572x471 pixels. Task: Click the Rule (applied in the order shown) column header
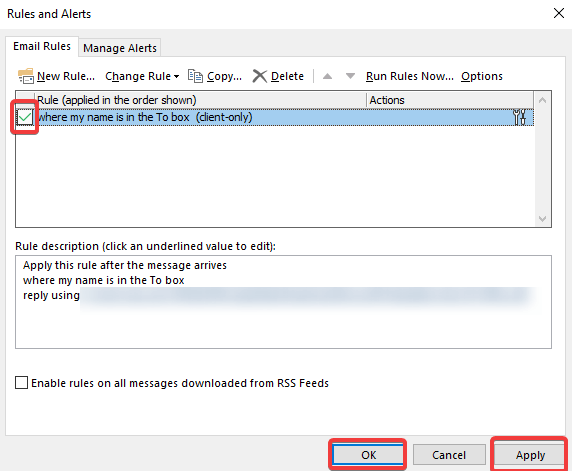pyautogui.click(x=200, y=100)
